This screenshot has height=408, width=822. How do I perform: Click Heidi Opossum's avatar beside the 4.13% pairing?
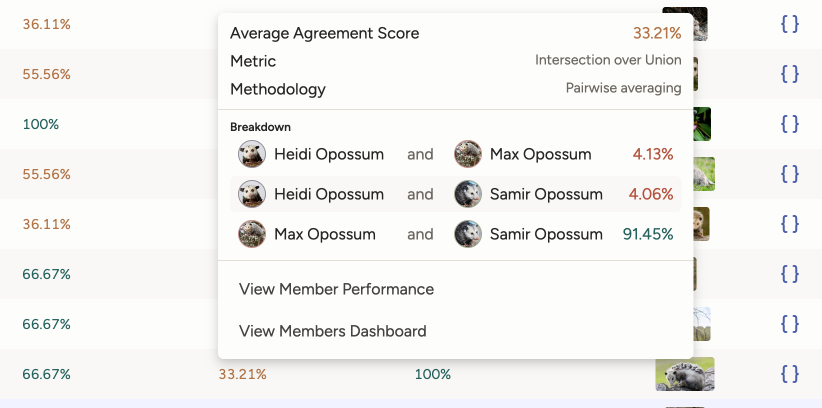click(x=251, y=154)
